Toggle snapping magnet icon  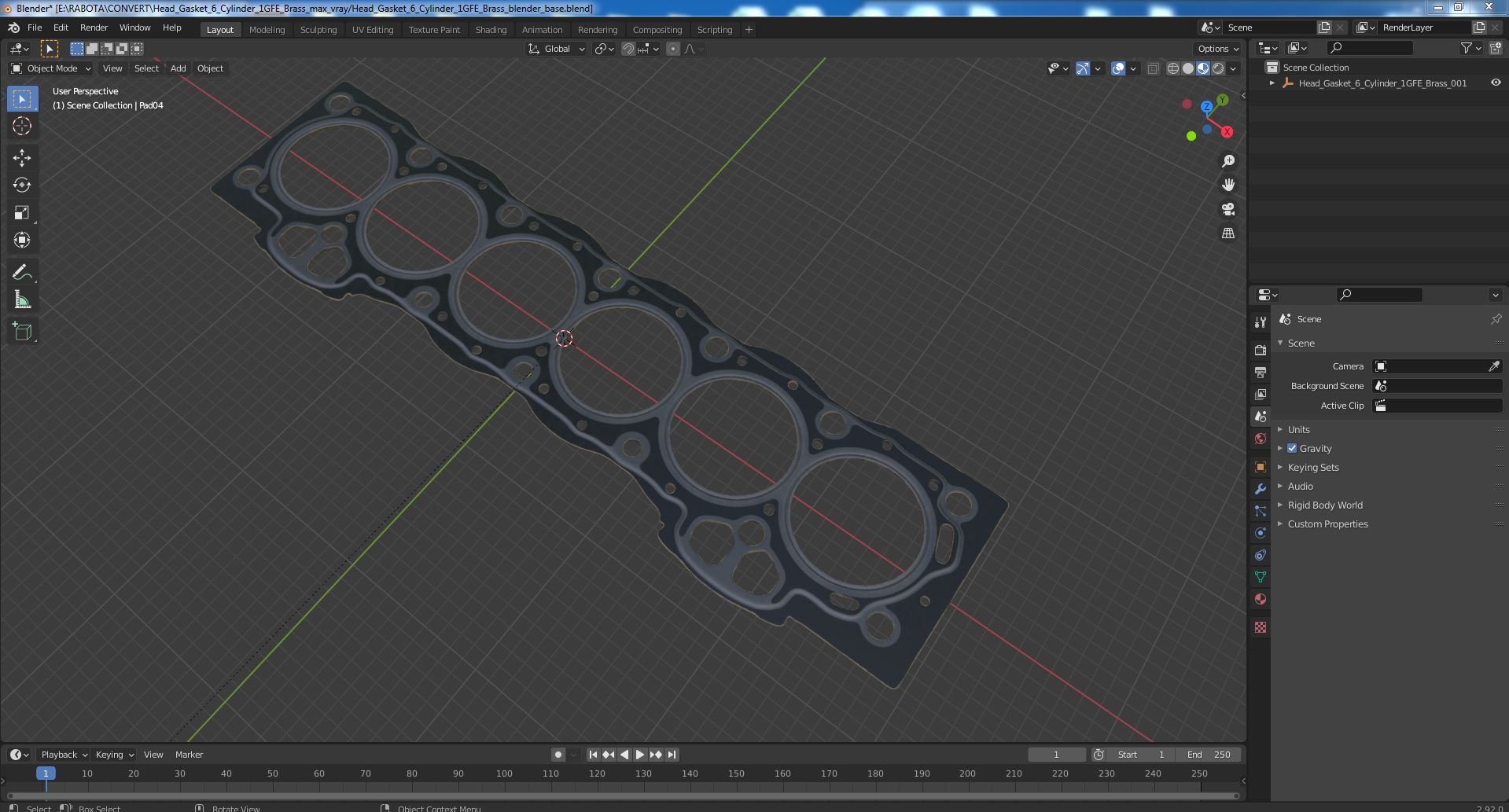[628, 49]
